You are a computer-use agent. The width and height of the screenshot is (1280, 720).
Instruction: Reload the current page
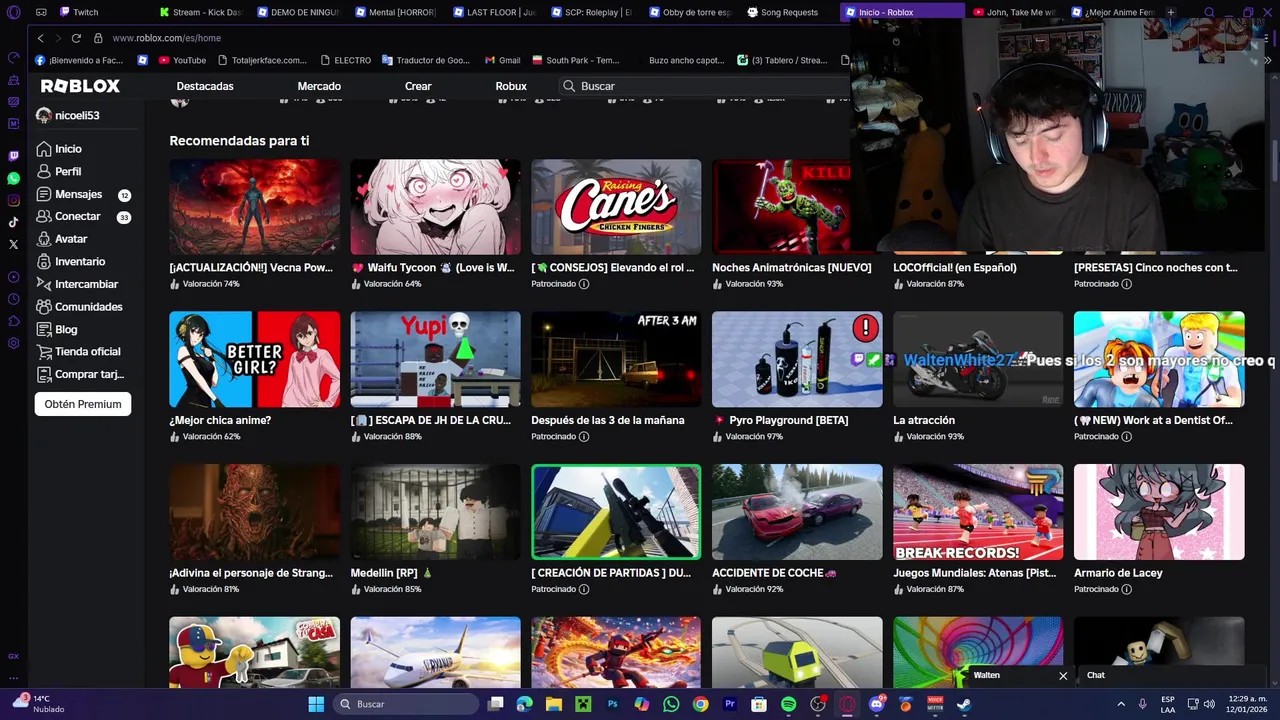pos(76,38)
